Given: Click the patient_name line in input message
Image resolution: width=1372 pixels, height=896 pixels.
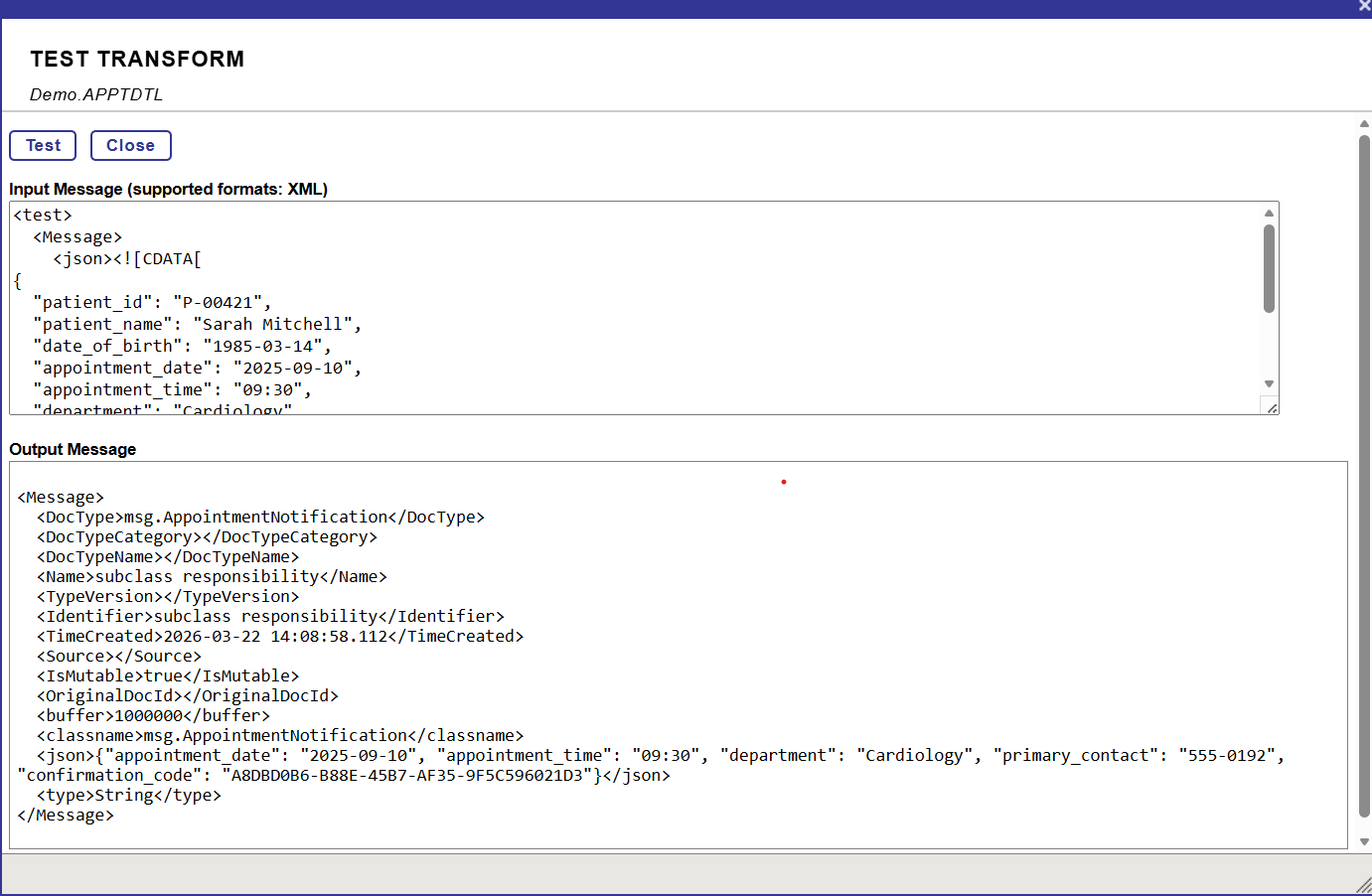Looking at the screenshot, I should coord(197,325).
